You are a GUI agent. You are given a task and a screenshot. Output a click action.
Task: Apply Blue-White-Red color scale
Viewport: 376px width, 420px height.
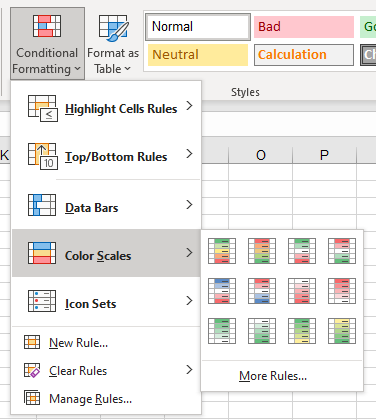[x=222, y=291]
